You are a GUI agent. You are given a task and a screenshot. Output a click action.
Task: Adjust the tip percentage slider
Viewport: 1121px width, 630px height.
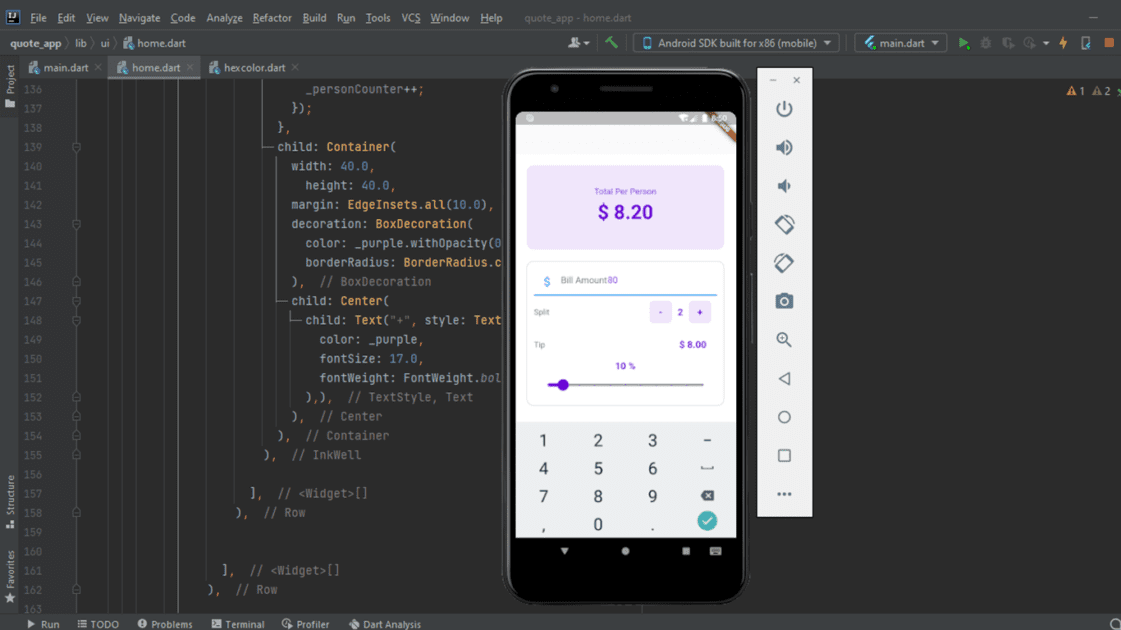pos(562,384)
